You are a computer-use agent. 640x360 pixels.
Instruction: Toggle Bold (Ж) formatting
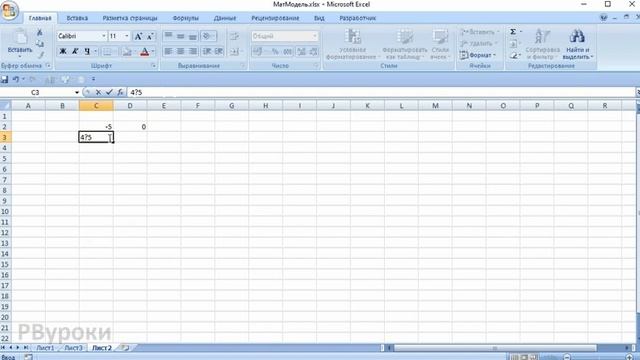(62, 51)
